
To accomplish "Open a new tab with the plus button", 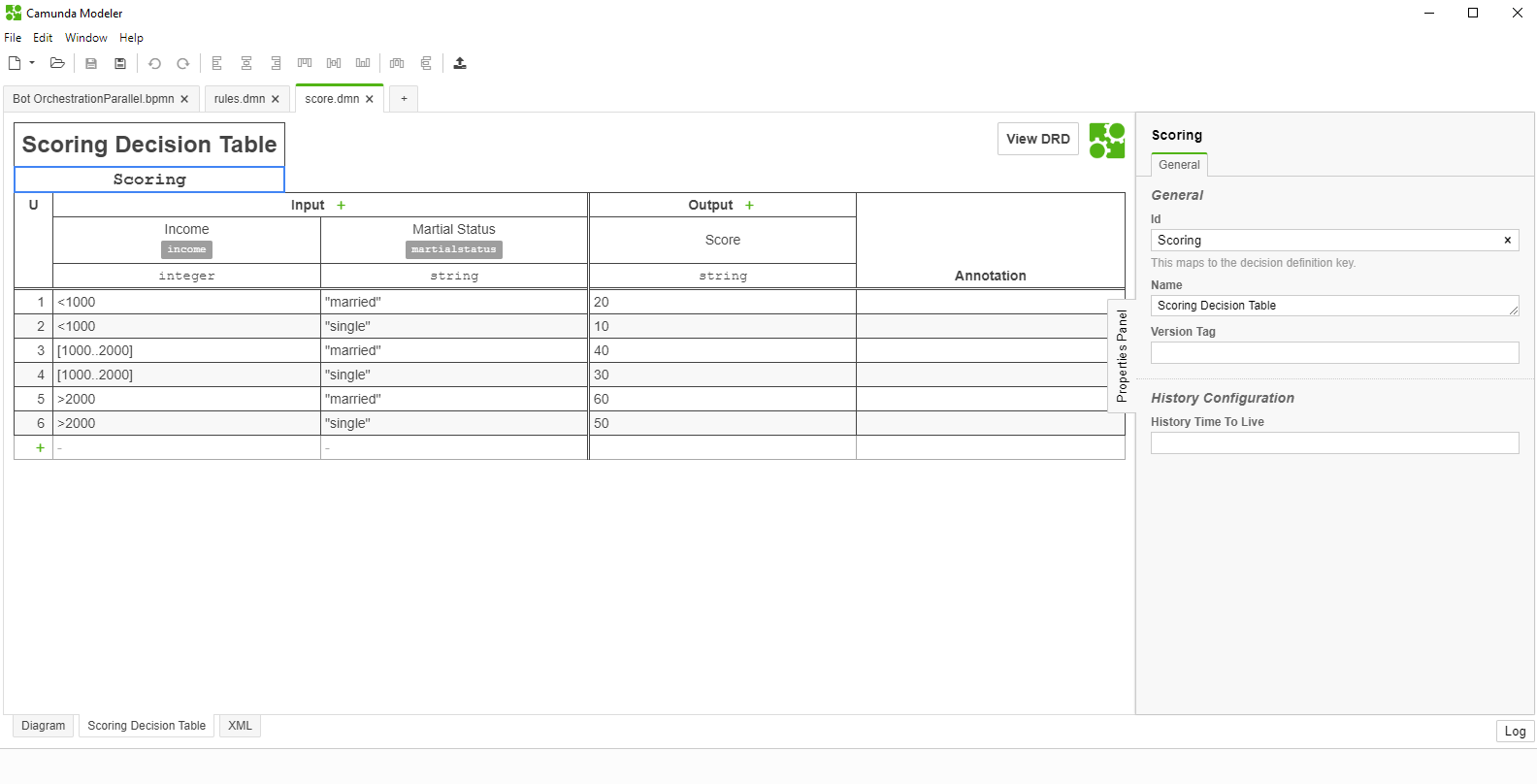I will (404, 99).
